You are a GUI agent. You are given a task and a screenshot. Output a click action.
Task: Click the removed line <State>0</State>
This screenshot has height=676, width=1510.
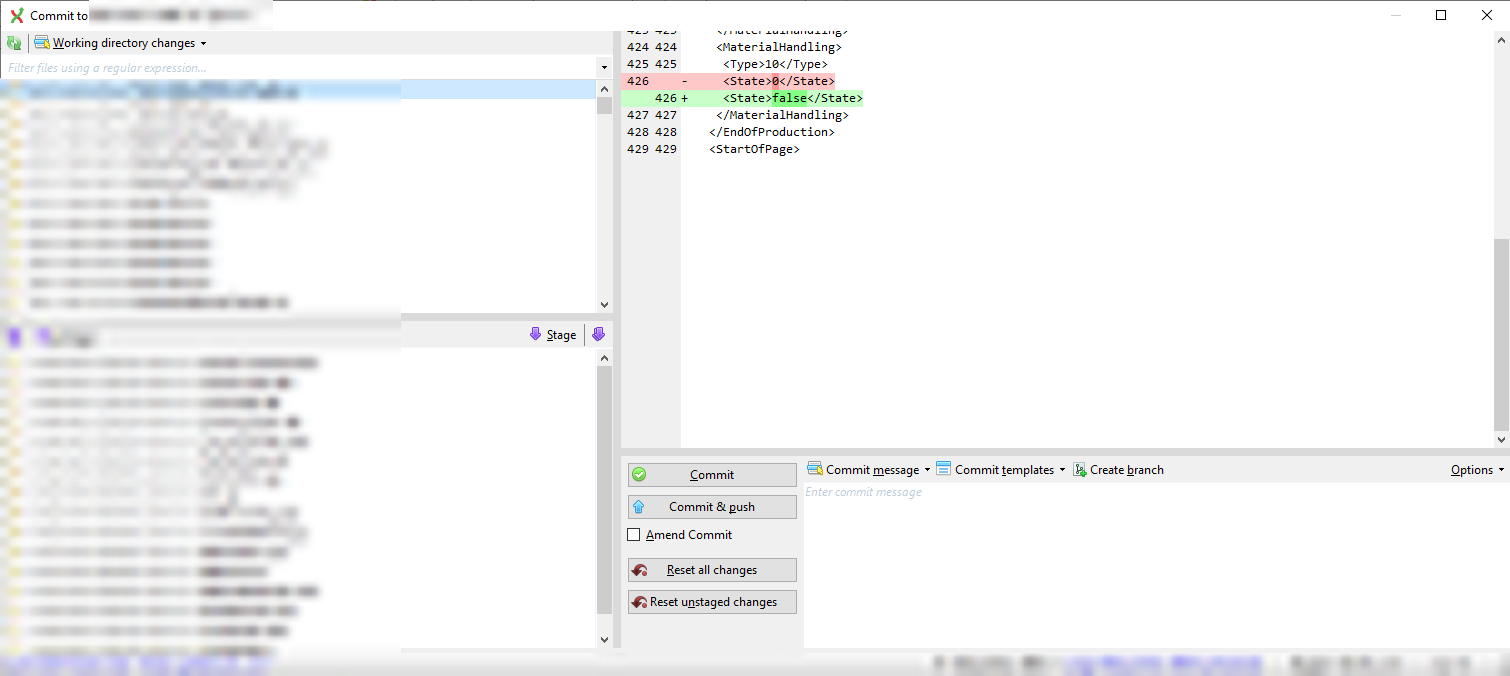point(778,81)
